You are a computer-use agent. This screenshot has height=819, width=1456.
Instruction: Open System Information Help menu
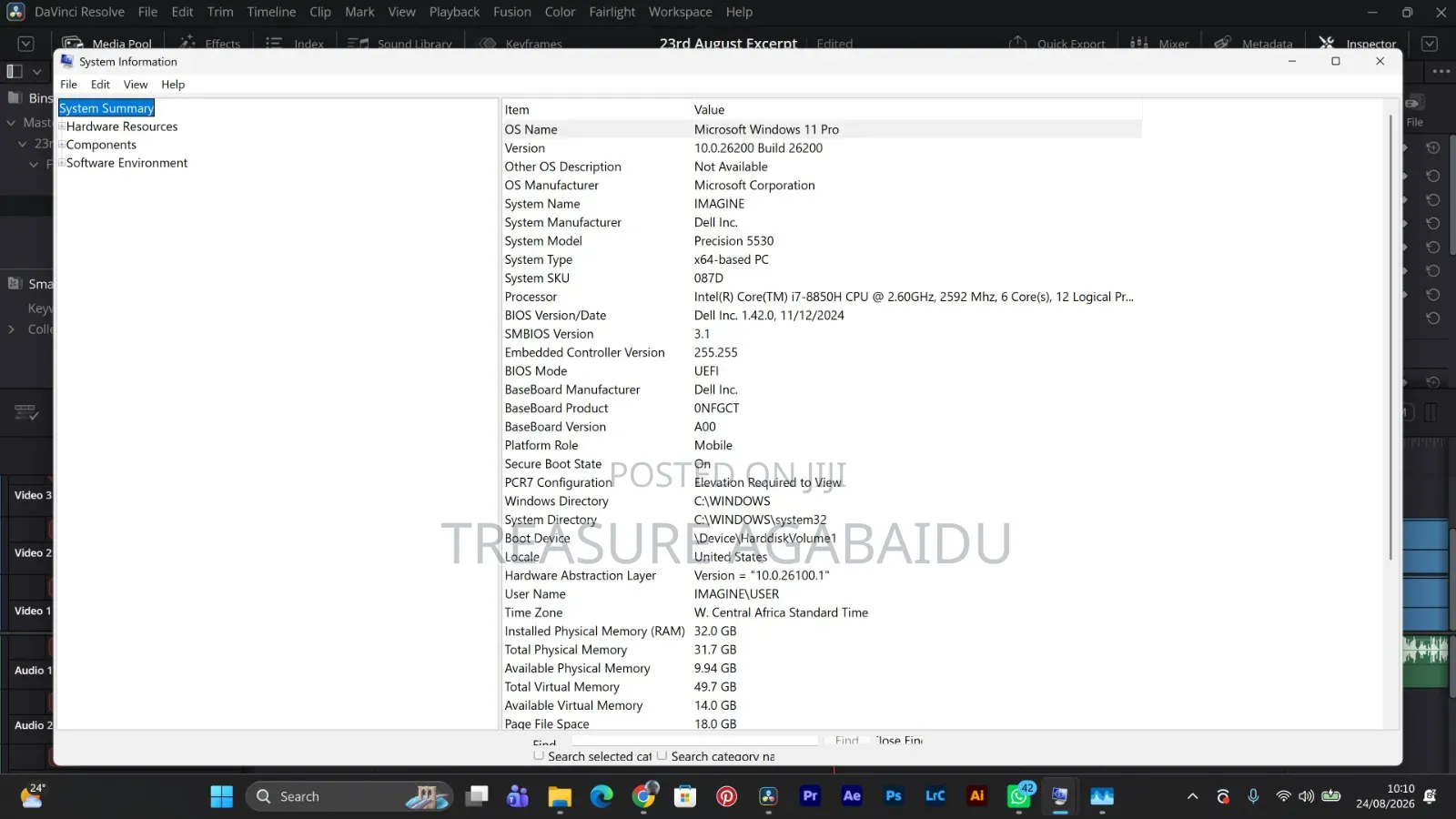point(173,85)
